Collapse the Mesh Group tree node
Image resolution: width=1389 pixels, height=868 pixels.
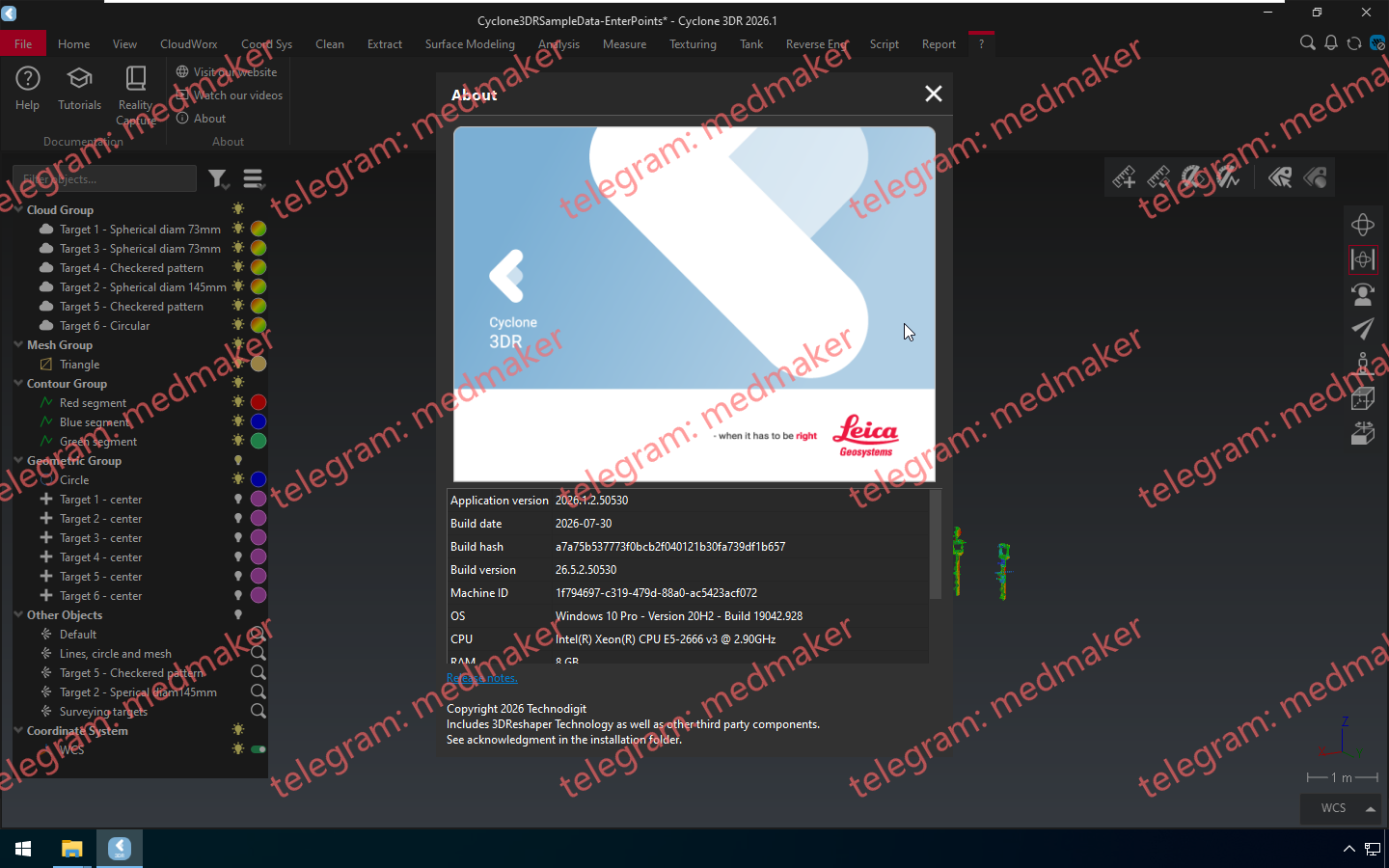point(18,344)
